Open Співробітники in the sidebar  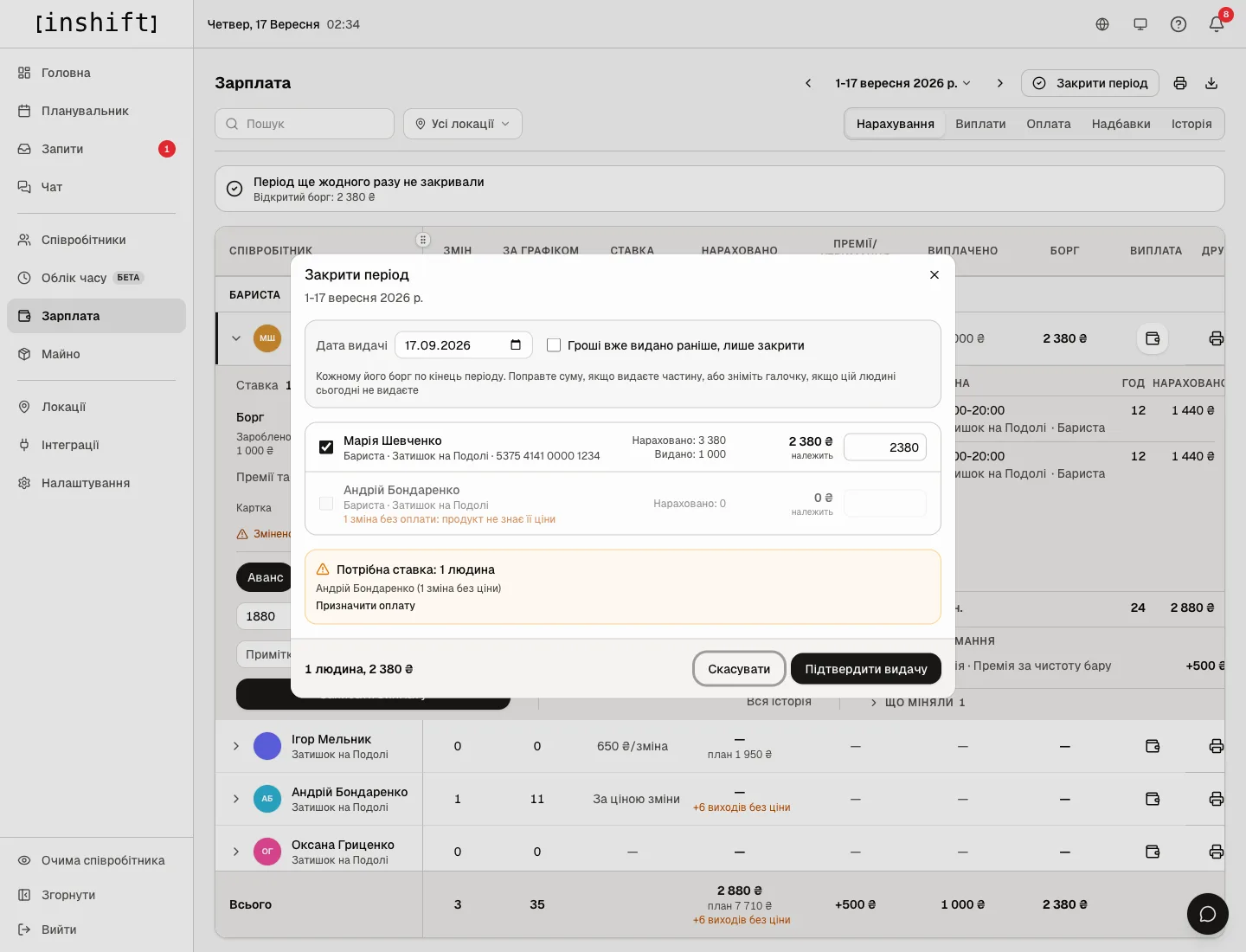[96, 240]
